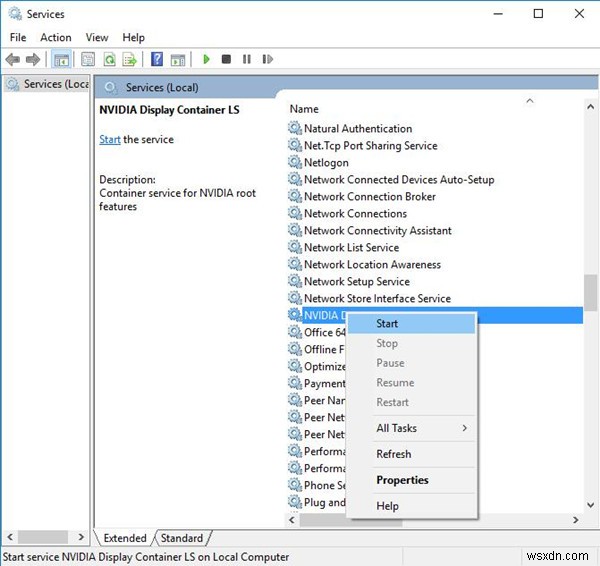Viewport: 600px width, 566px height.
Task: Click gear icon beside Natural Authentication
Action: click(x=295, y=128)
